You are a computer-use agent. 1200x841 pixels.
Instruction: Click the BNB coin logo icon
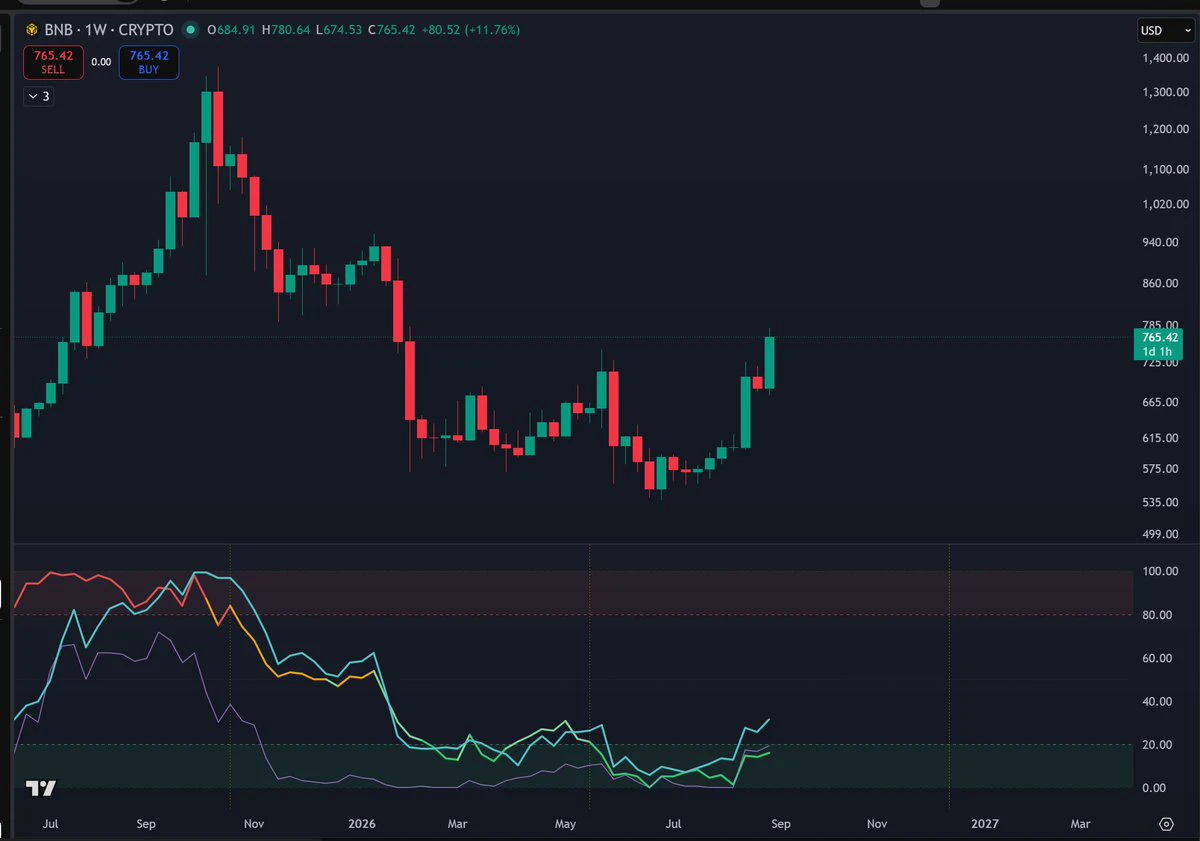click(x=31, y=30)
